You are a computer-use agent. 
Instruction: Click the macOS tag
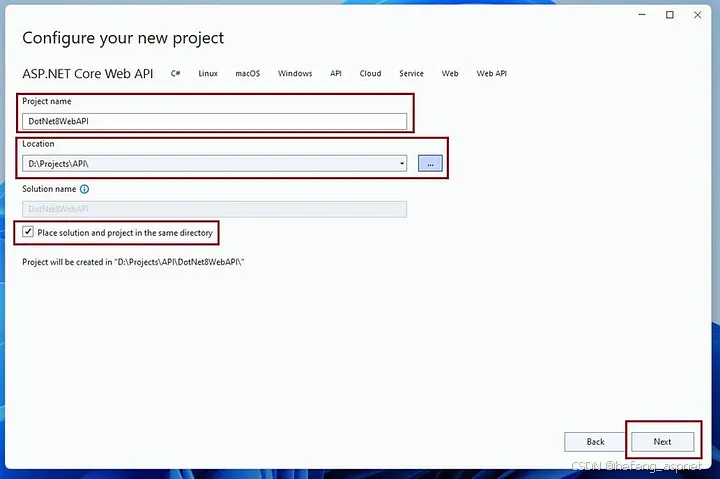248,73
